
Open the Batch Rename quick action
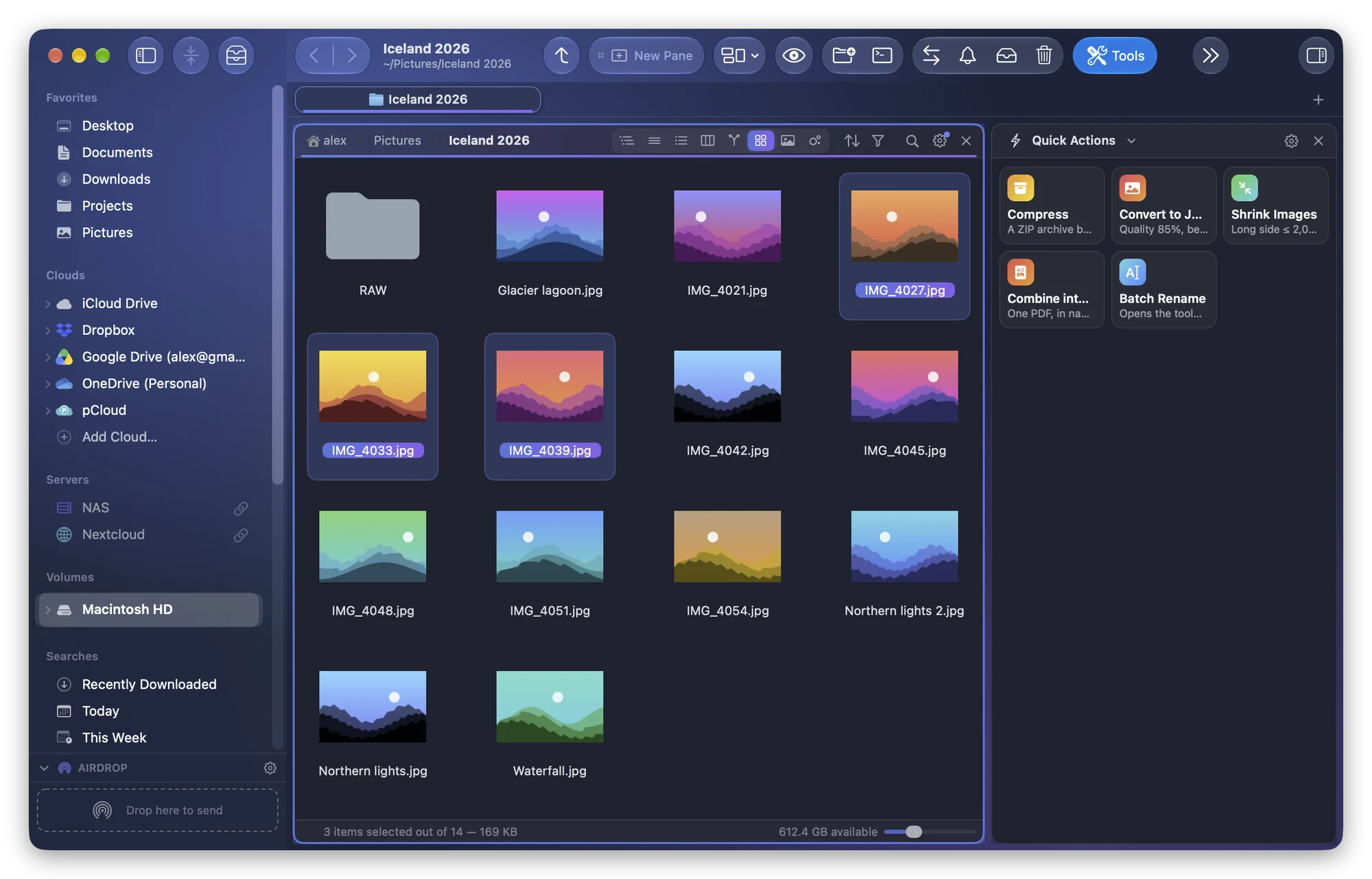click(1163, 289)
